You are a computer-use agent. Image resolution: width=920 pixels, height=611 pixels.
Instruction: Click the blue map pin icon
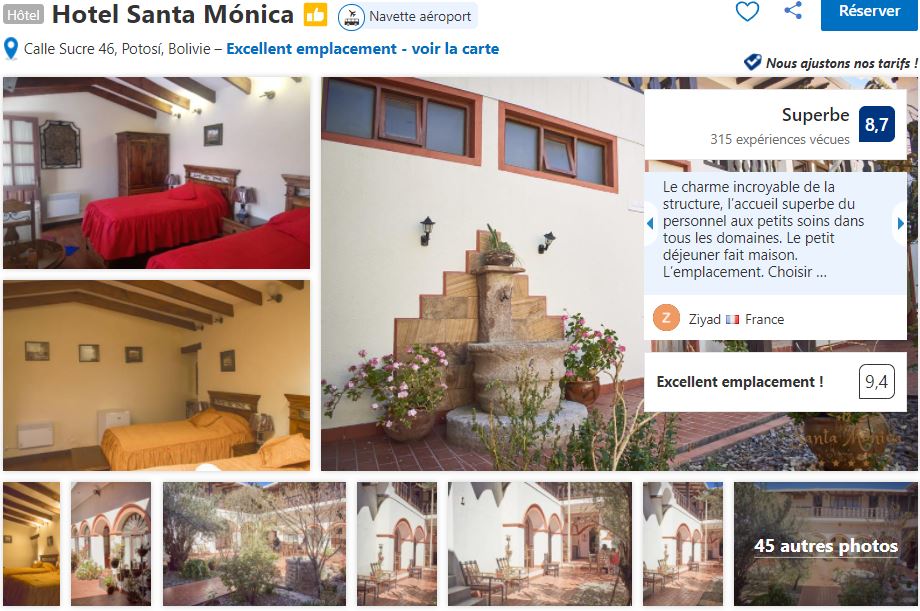11,49
